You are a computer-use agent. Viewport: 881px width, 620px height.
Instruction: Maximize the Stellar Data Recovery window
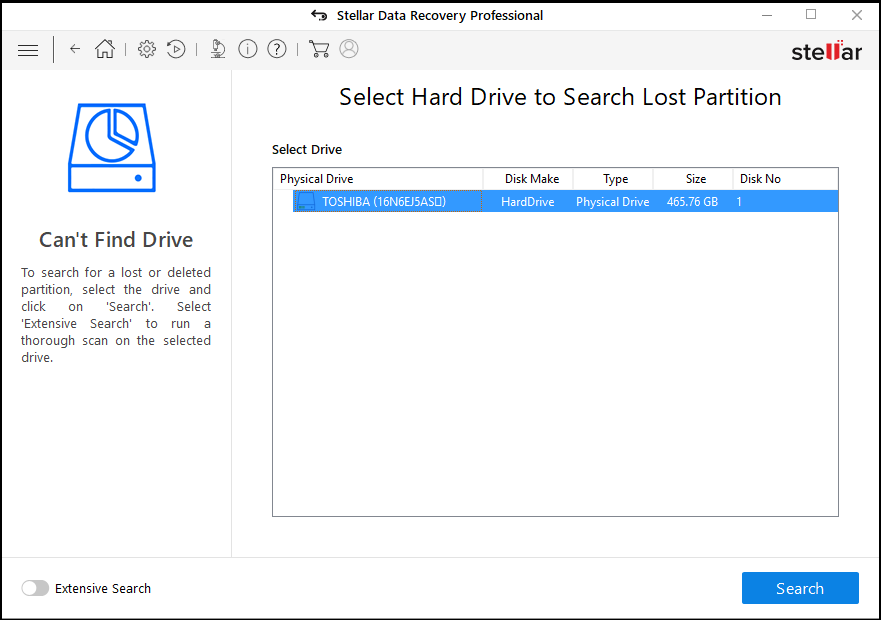coord(811,15)
